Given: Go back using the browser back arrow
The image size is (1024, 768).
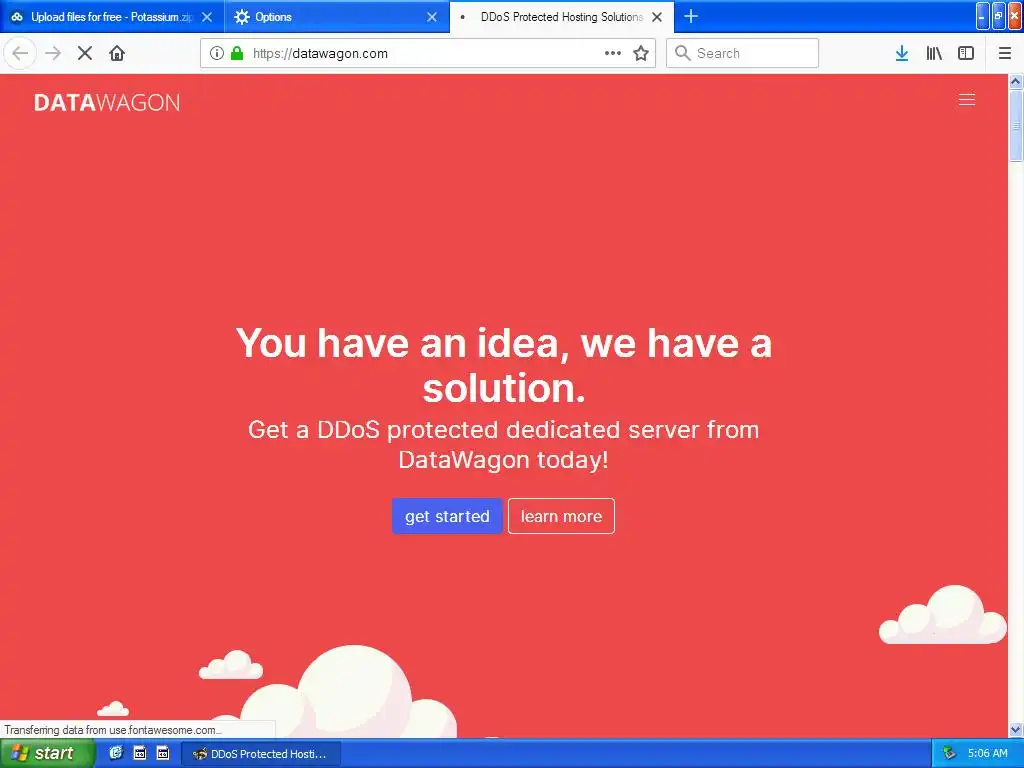Looking at the screenshot, I should (x=20, y=54).
